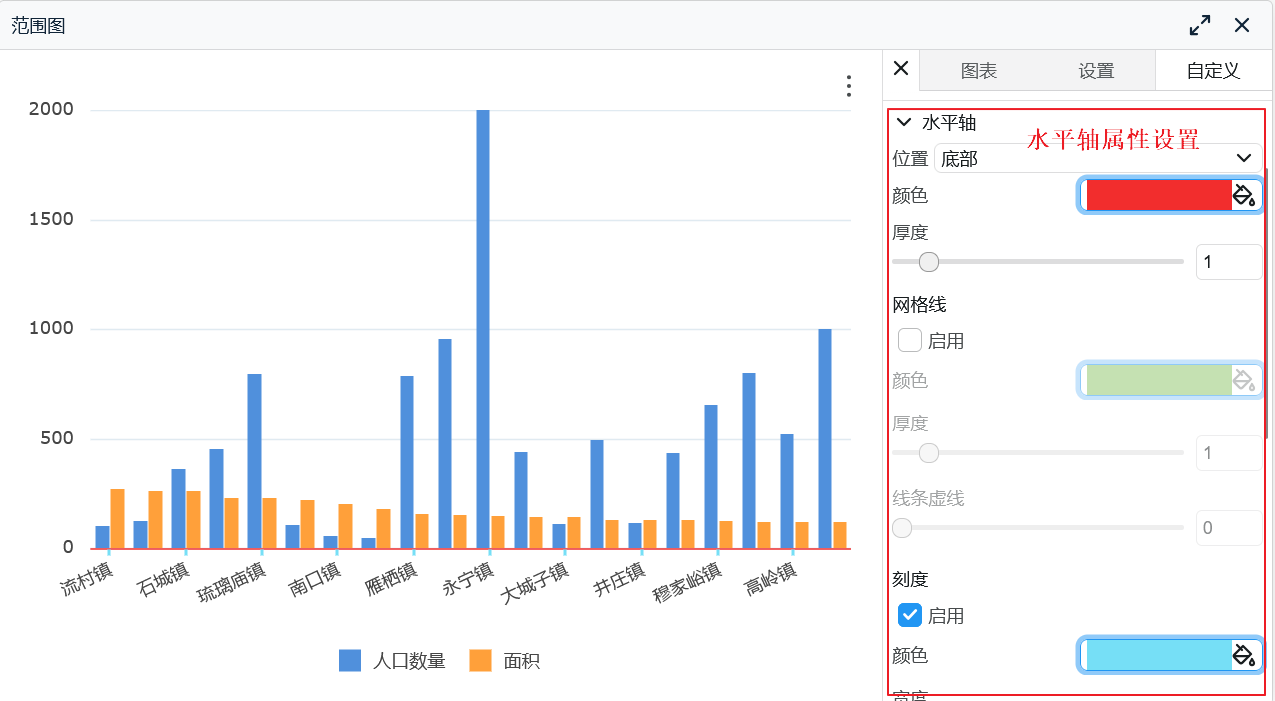Open the gridline green color paint bucket picker
The width and height of the screenshot is (1275, 701).
pyautogui.click(x=1243, y=380)
